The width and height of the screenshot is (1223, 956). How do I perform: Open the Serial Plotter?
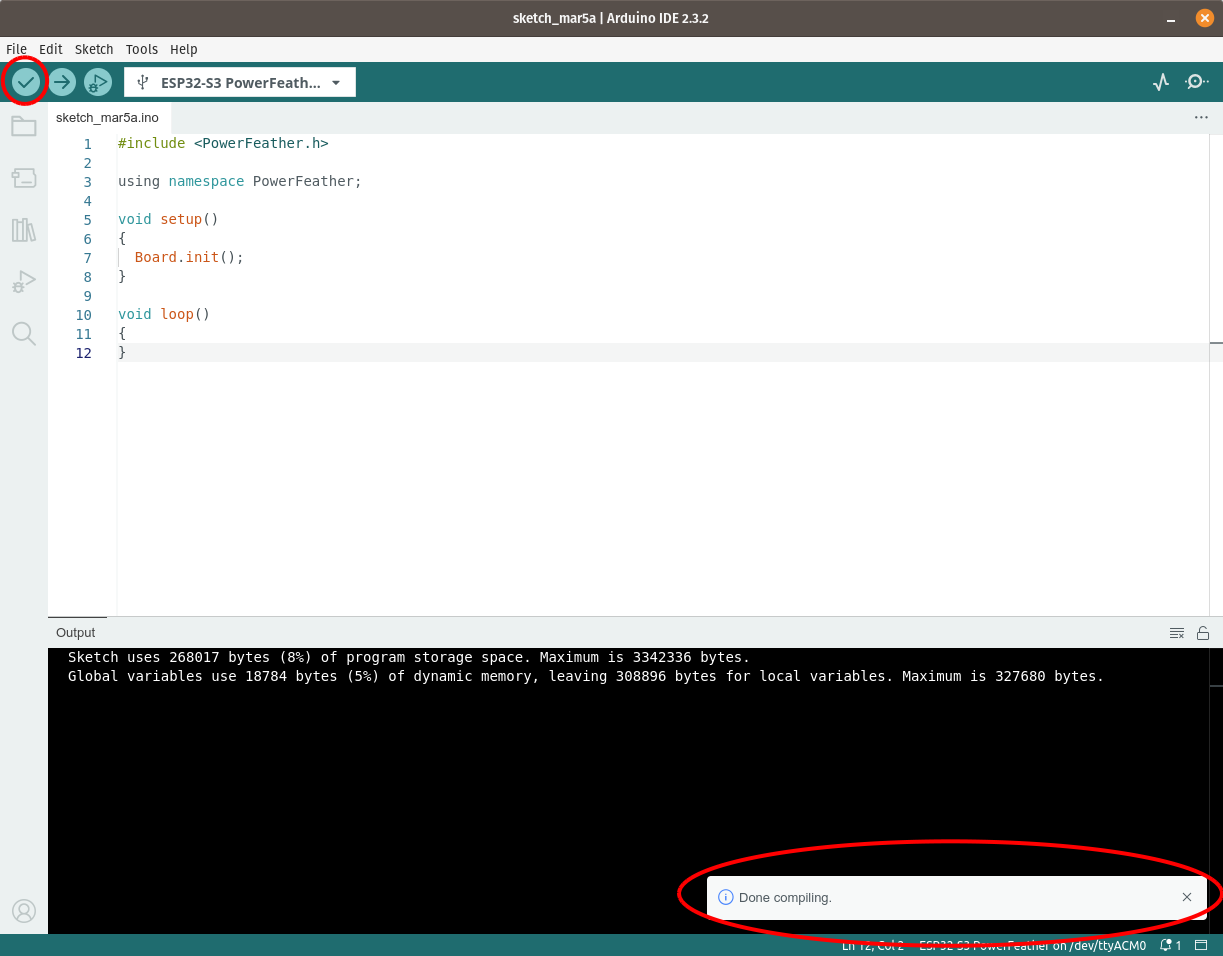1161,82
